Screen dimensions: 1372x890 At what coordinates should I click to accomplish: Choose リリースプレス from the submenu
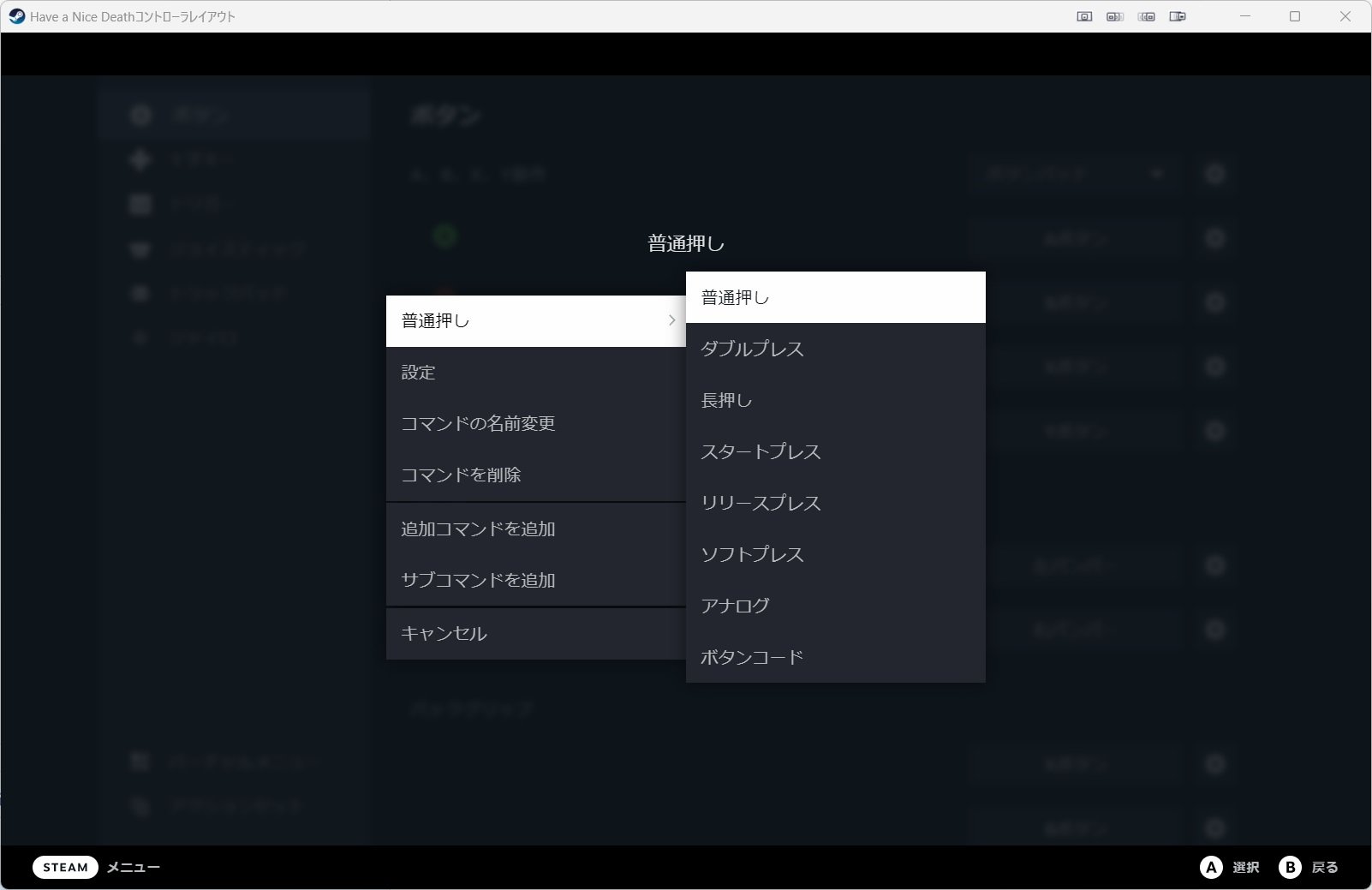[835, 503]
